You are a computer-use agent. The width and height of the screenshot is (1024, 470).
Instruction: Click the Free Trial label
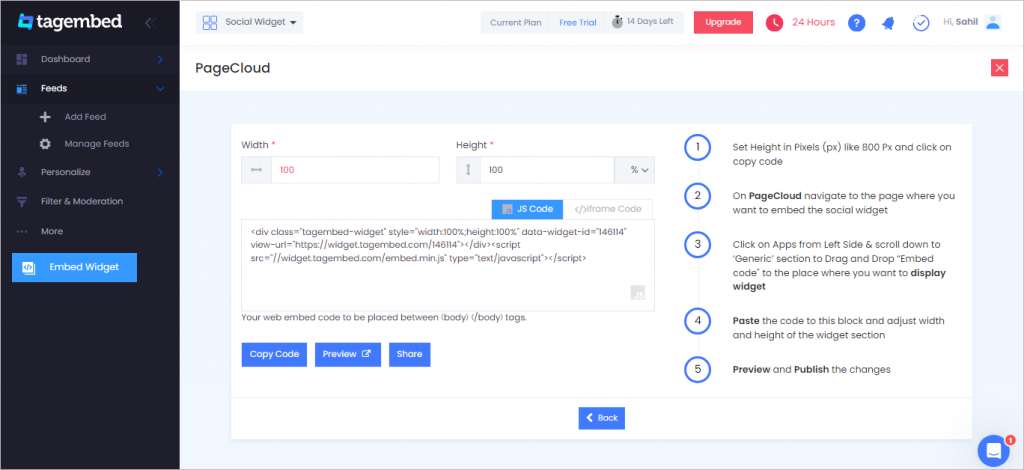coord(577,22)
